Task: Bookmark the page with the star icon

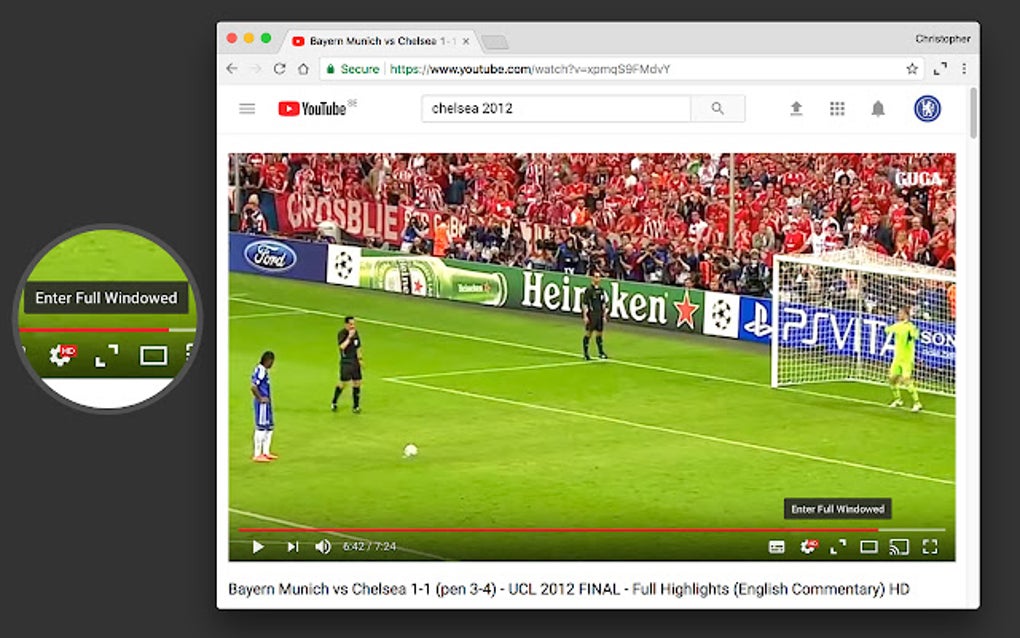Action: coord(912,69)
